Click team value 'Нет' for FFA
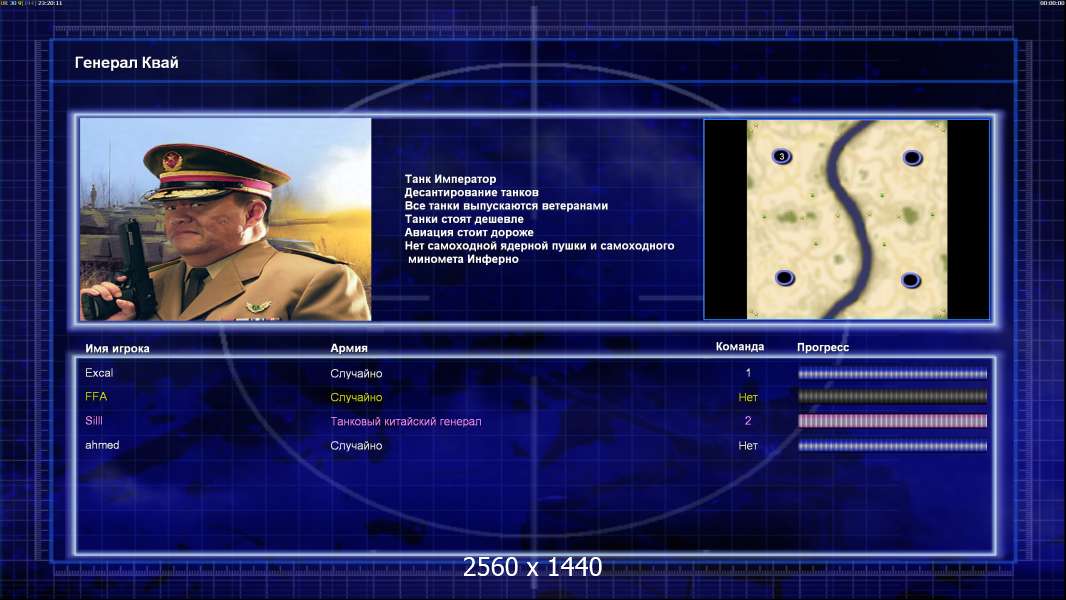The height and width of the screenshot is (600, 1066). point(748,398)
